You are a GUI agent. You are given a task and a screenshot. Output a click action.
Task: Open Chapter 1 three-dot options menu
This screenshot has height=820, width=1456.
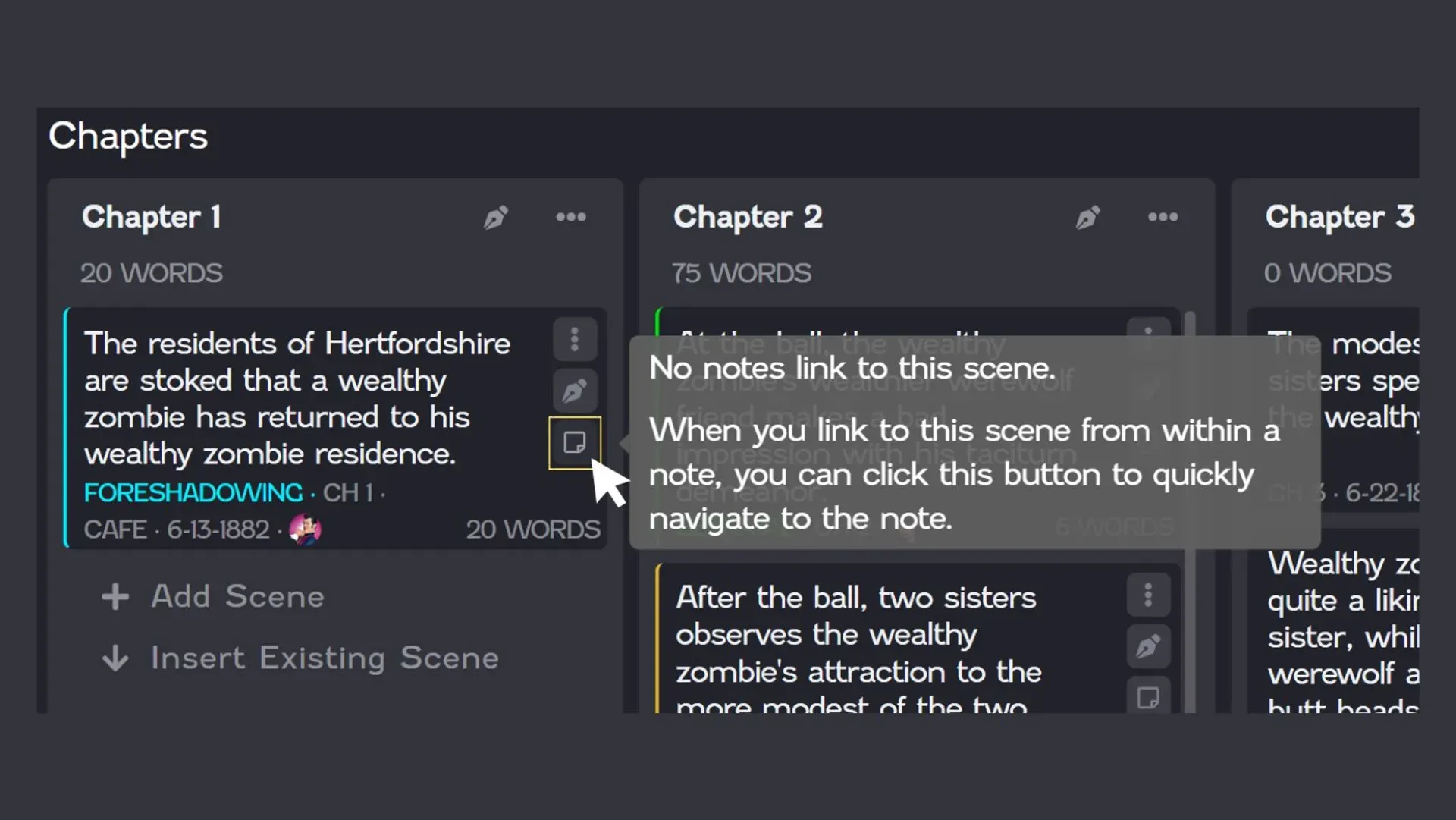tap(570, 217)
